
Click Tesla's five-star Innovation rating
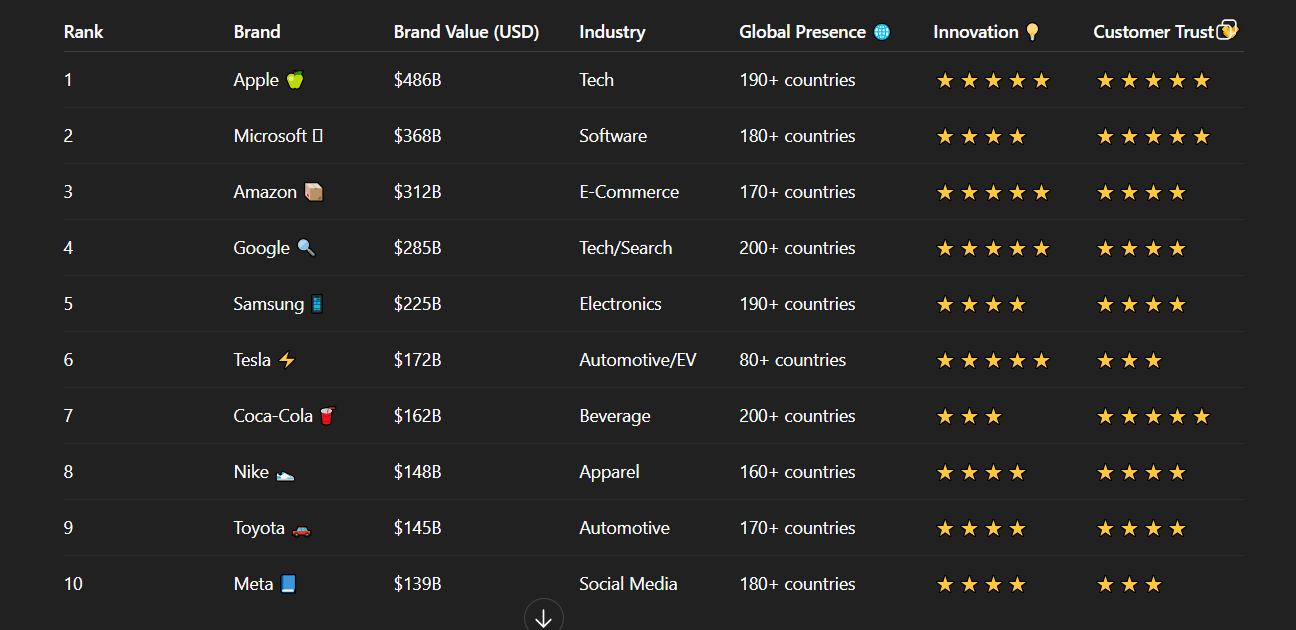(993, 360)
